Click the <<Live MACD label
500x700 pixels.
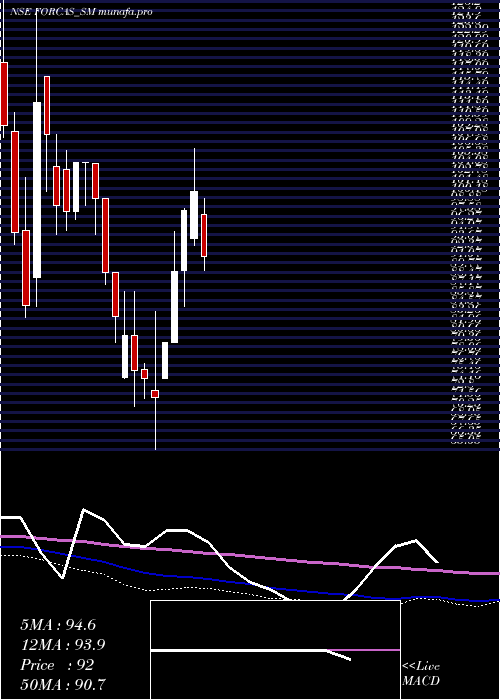click(421, 674)
